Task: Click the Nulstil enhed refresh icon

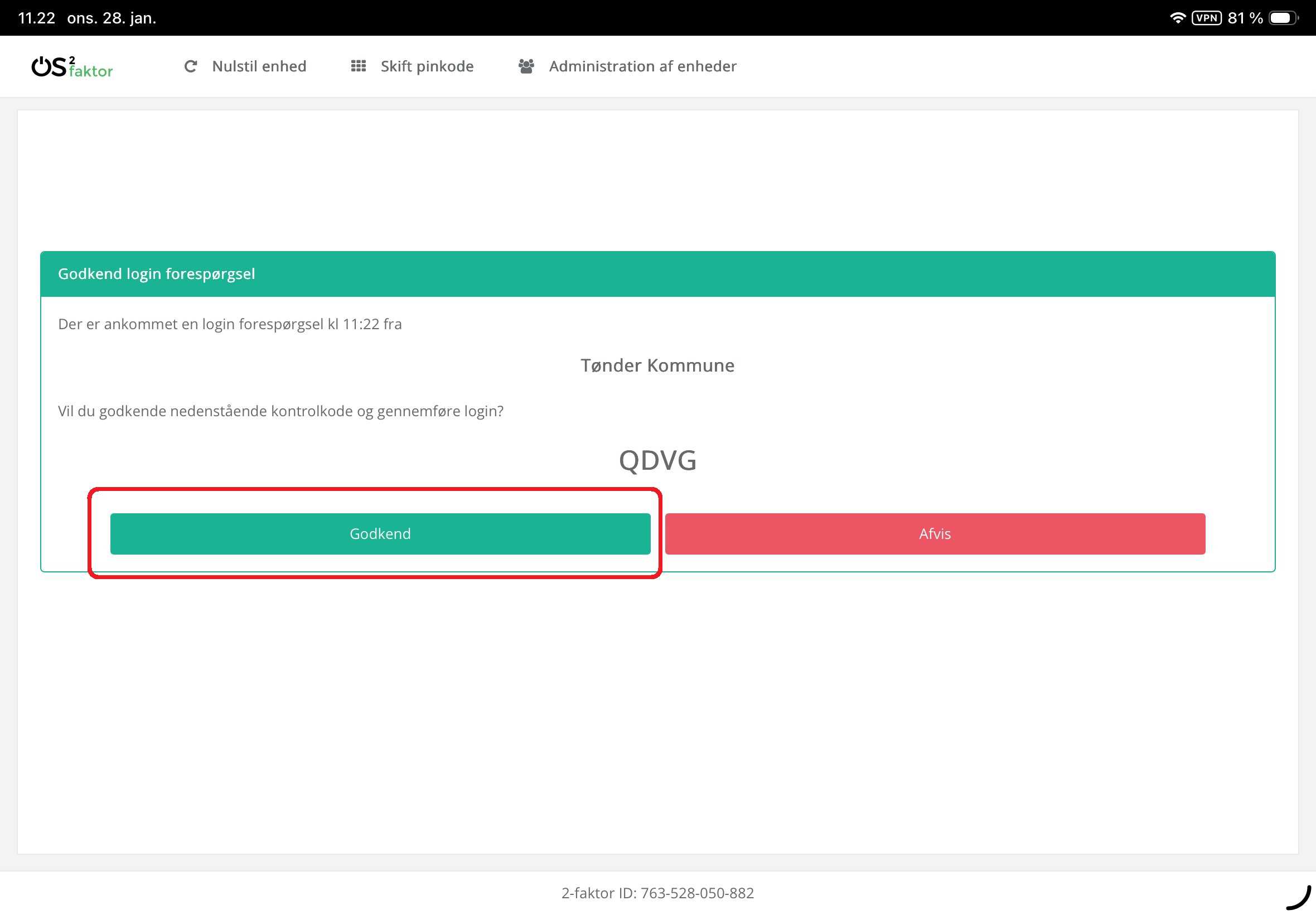Action: click(190, 66)
